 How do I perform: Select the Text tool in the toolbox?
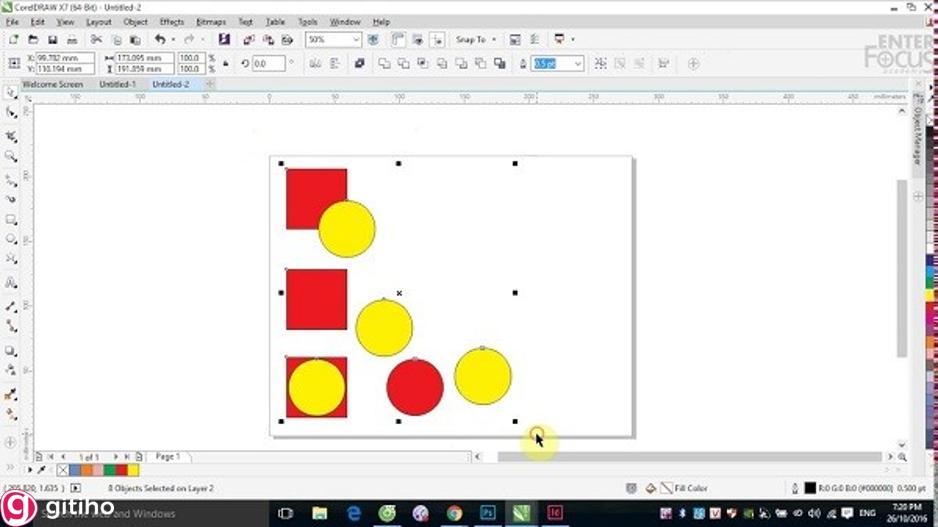(x=11, y=282)
